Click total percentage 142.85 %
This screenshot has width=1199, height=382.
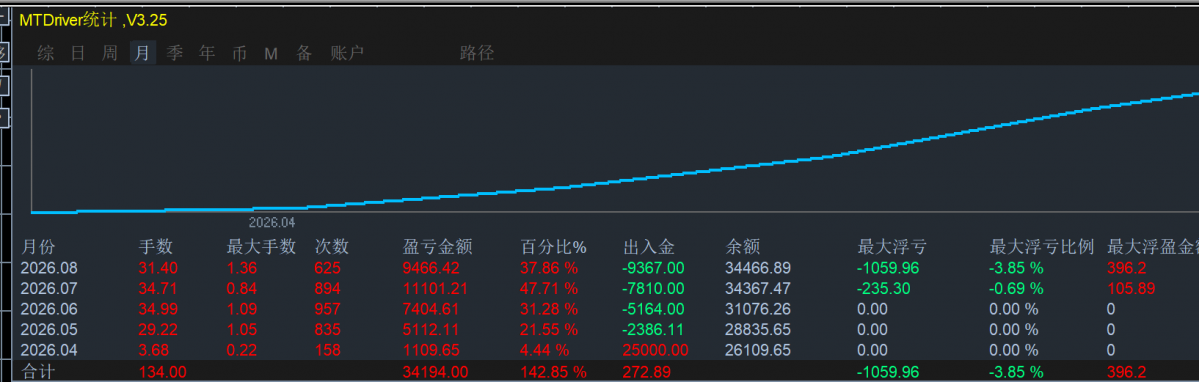[x=554, y=372]
